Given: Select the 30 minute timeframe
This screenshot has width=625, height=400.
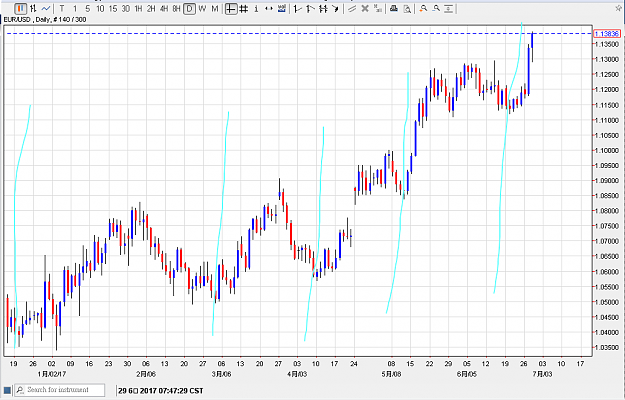Looking at the screenshot, I should (126, 8).
